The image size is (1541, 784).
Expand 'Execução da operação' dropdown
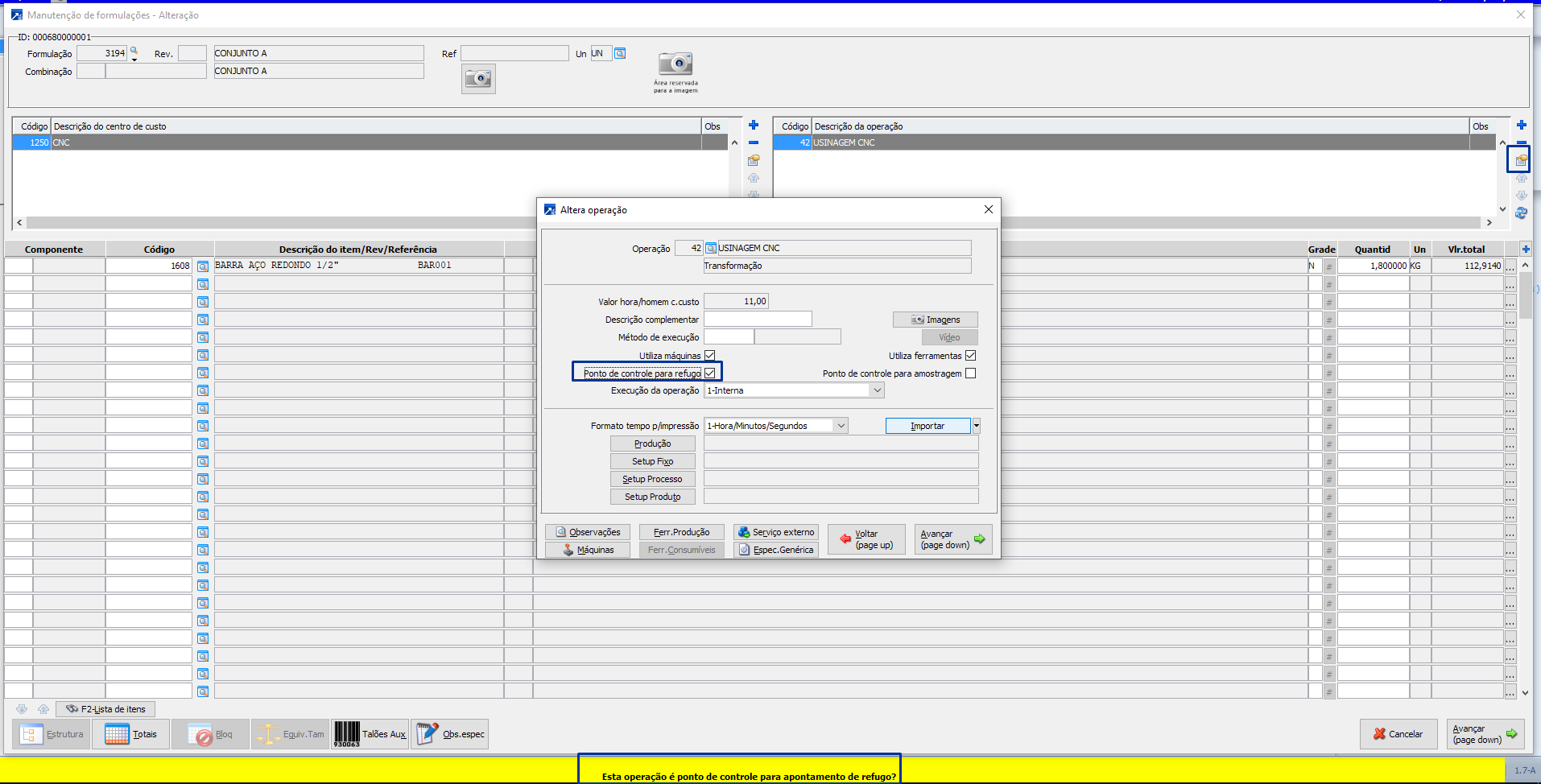(x=877, y=390)
